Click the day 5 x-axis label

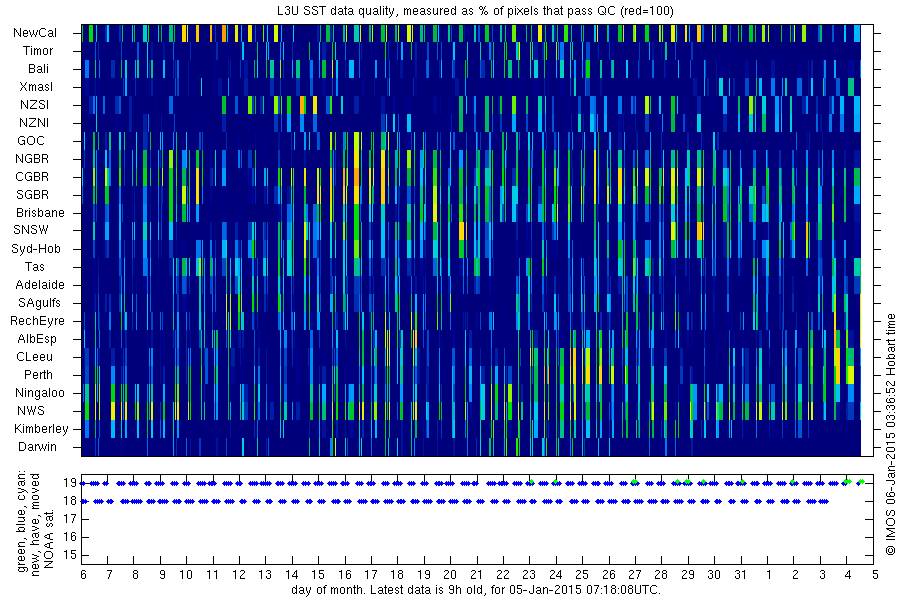(x=875, y=574)
